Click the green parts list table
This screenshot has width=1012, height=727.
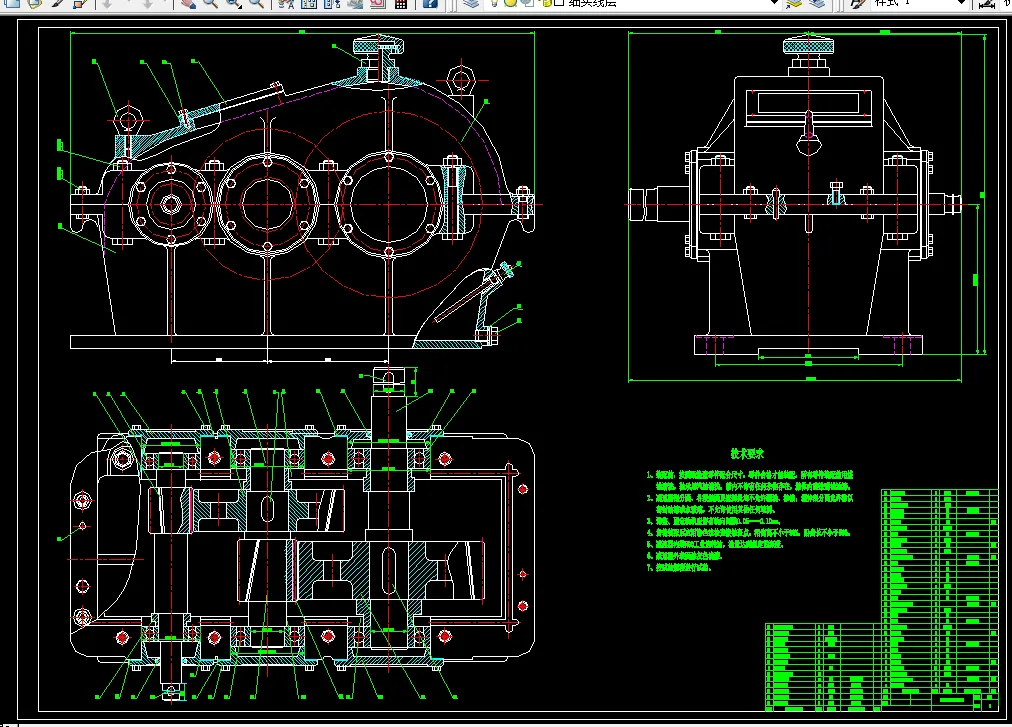(x=882, y=600)
